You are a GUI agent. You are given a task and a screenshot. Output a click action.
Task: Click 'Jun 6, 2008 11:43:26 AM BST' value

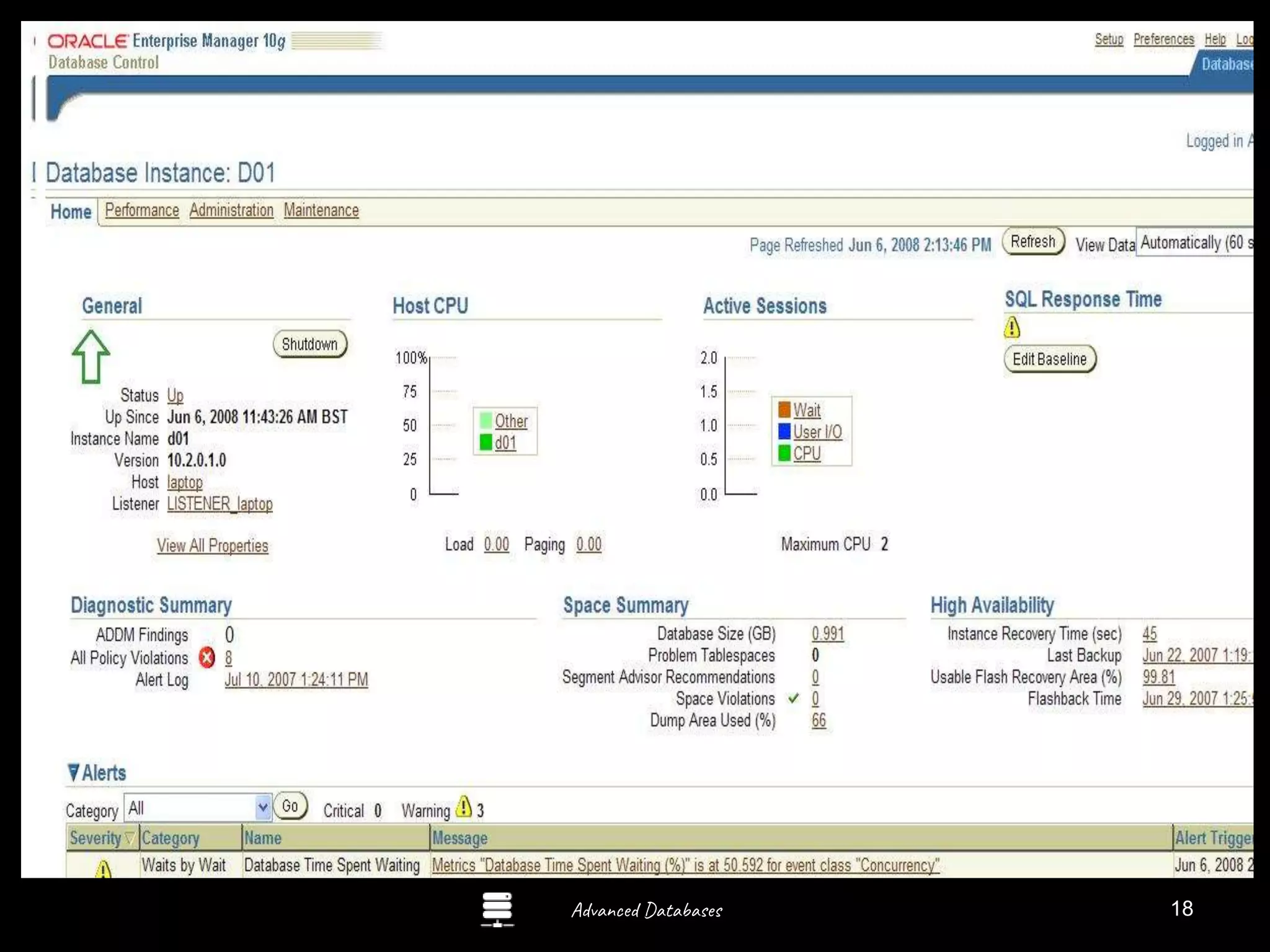pyautogui.click(x=257, y=417)
